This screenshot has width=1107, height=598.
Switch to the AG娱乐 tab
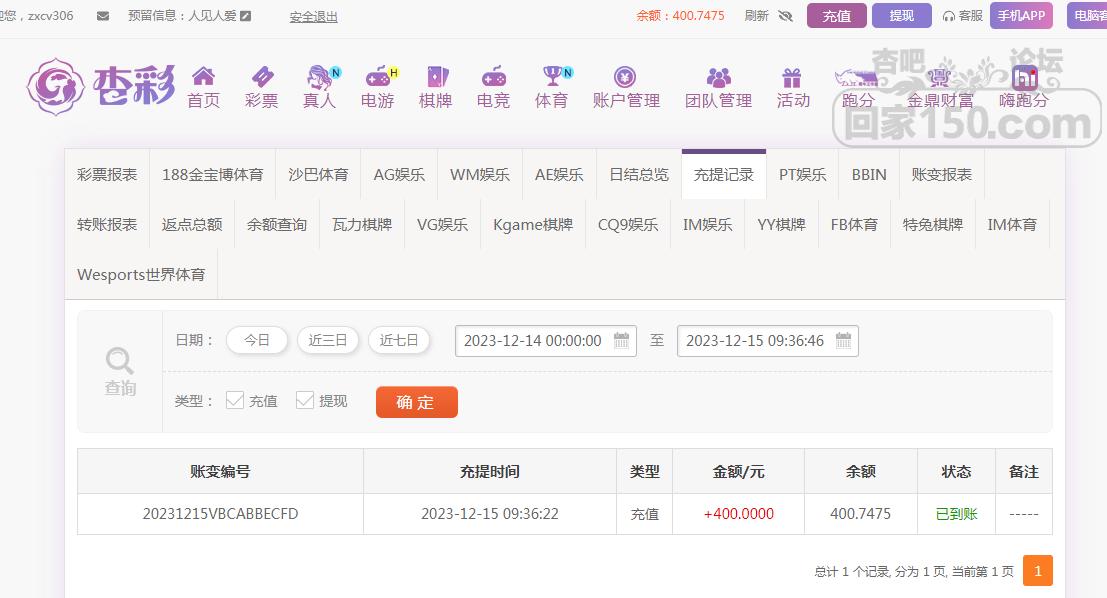(x=400, y=174)
